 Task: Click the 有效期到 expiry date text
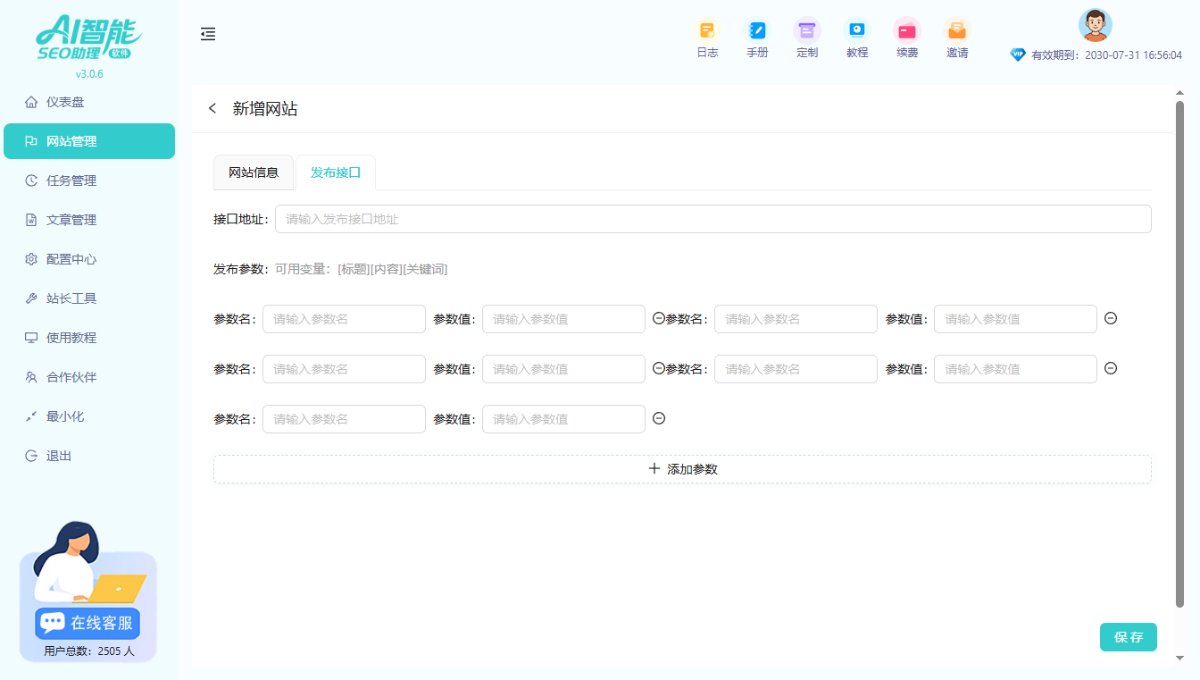1107,56
